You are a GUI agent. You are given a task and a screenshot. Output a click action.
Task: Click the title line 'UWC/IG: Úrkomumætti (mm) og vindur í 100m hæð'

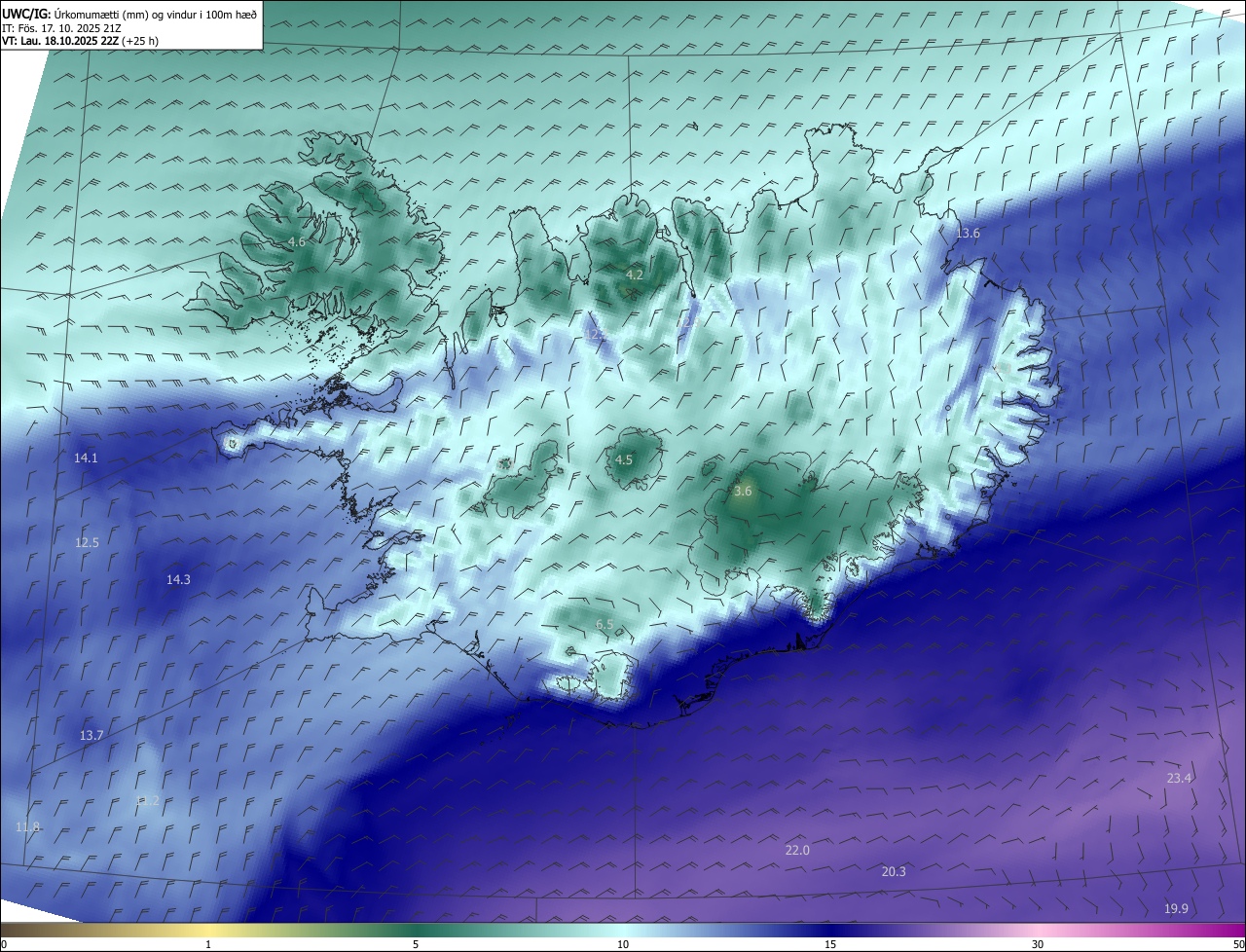pyautogui.click(x=130, y=14)
